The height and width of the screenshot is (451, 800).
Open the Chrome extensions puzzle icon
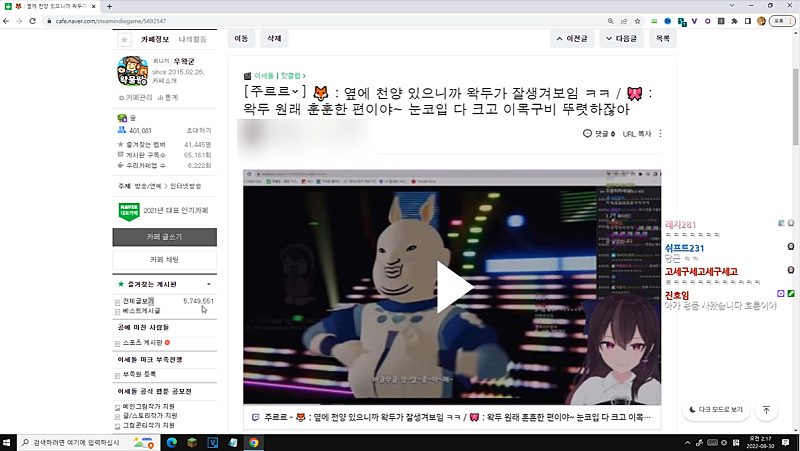coord(733,20)
